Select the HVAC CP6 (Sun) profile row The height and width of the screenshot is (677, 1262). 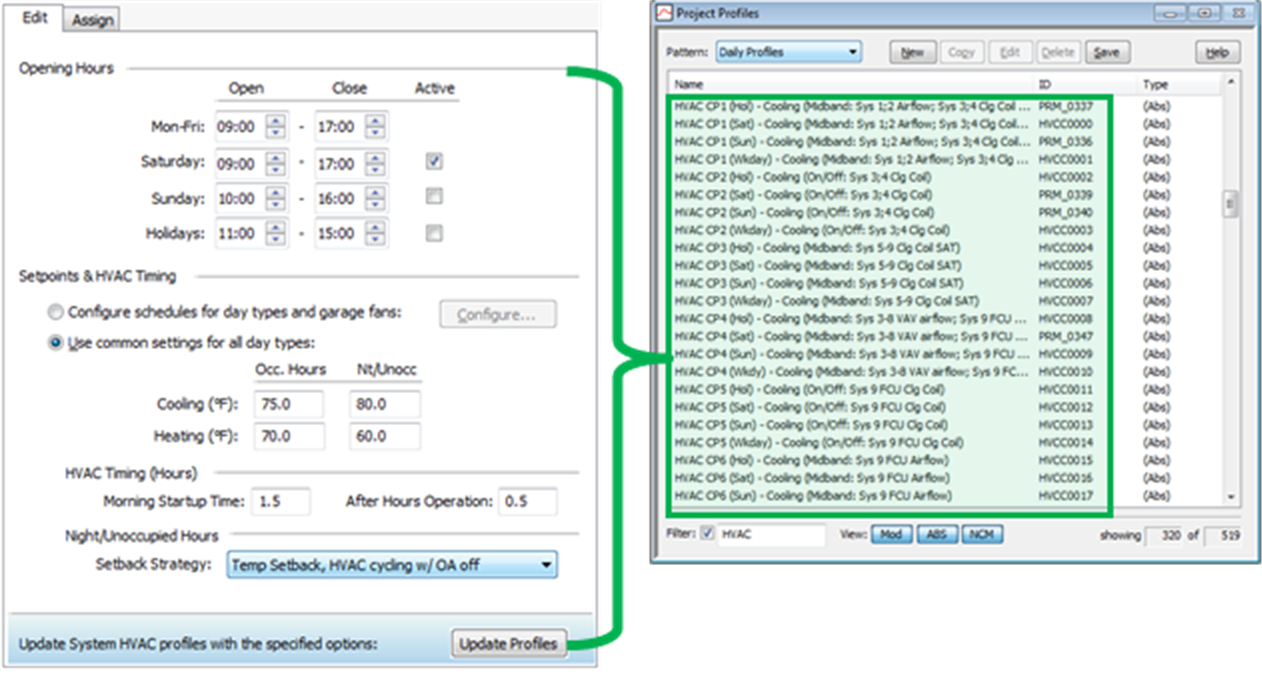(x=944, y=495)
